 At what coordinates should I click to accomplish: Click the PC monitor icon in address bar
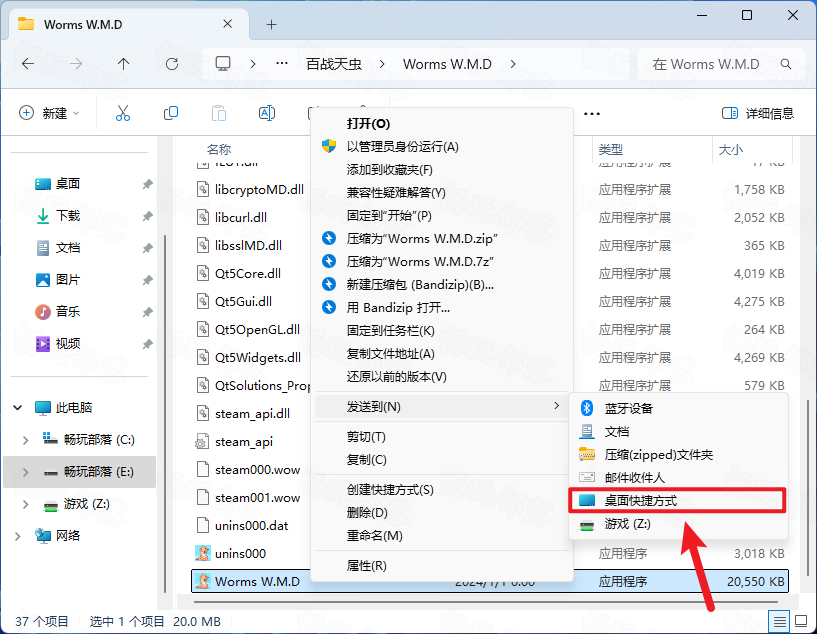tap(223, 64)
